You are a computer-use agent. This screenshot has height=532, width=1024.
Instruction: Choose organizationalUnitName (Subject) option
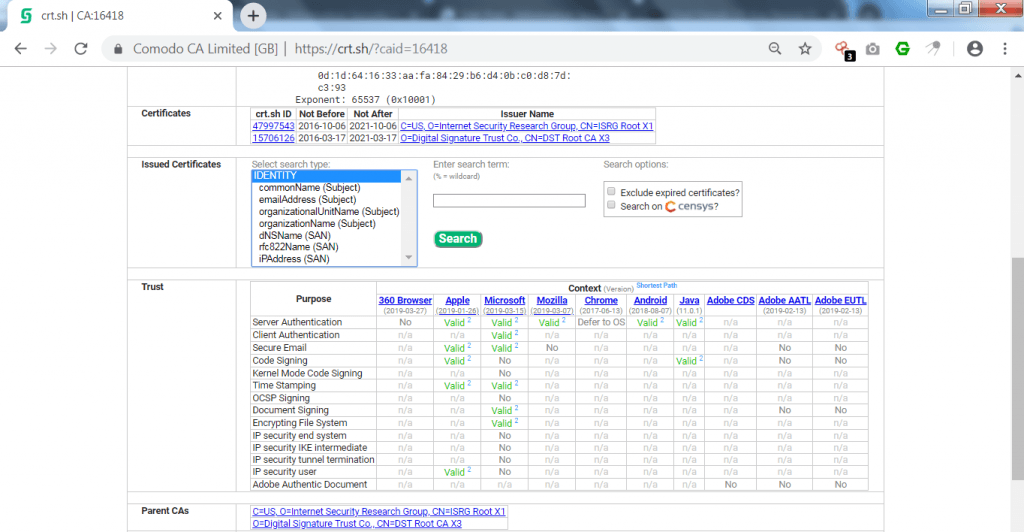329,211
